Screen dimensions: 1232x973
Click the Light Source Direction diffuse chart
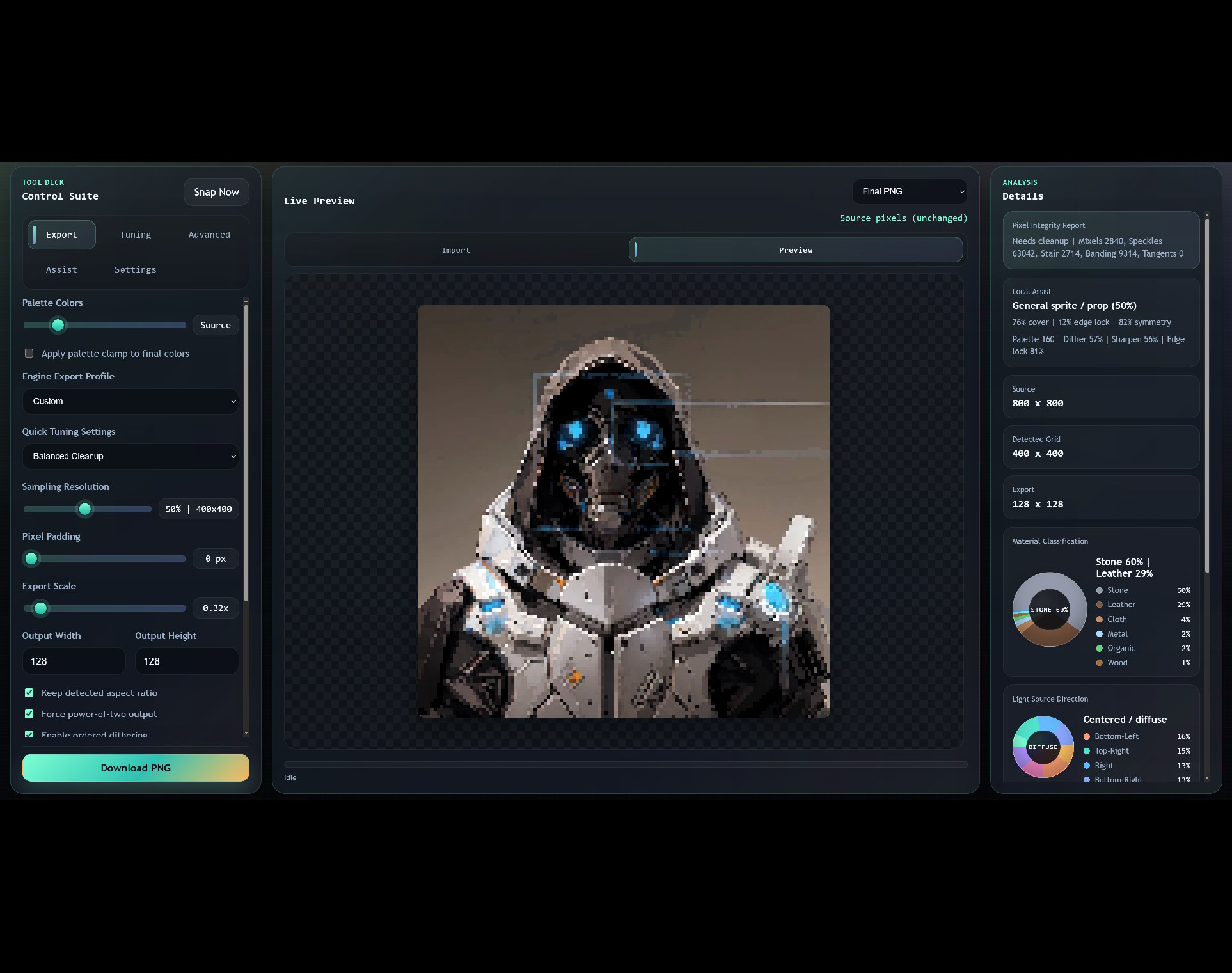(x=1043, y=747)
